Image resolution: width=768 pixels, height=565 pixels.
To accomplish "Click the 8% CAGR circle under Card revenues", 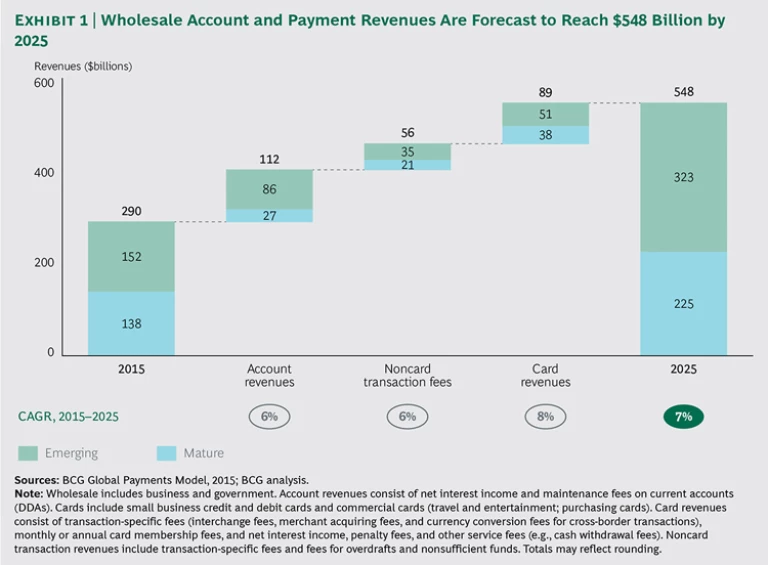I will [545, 416].
